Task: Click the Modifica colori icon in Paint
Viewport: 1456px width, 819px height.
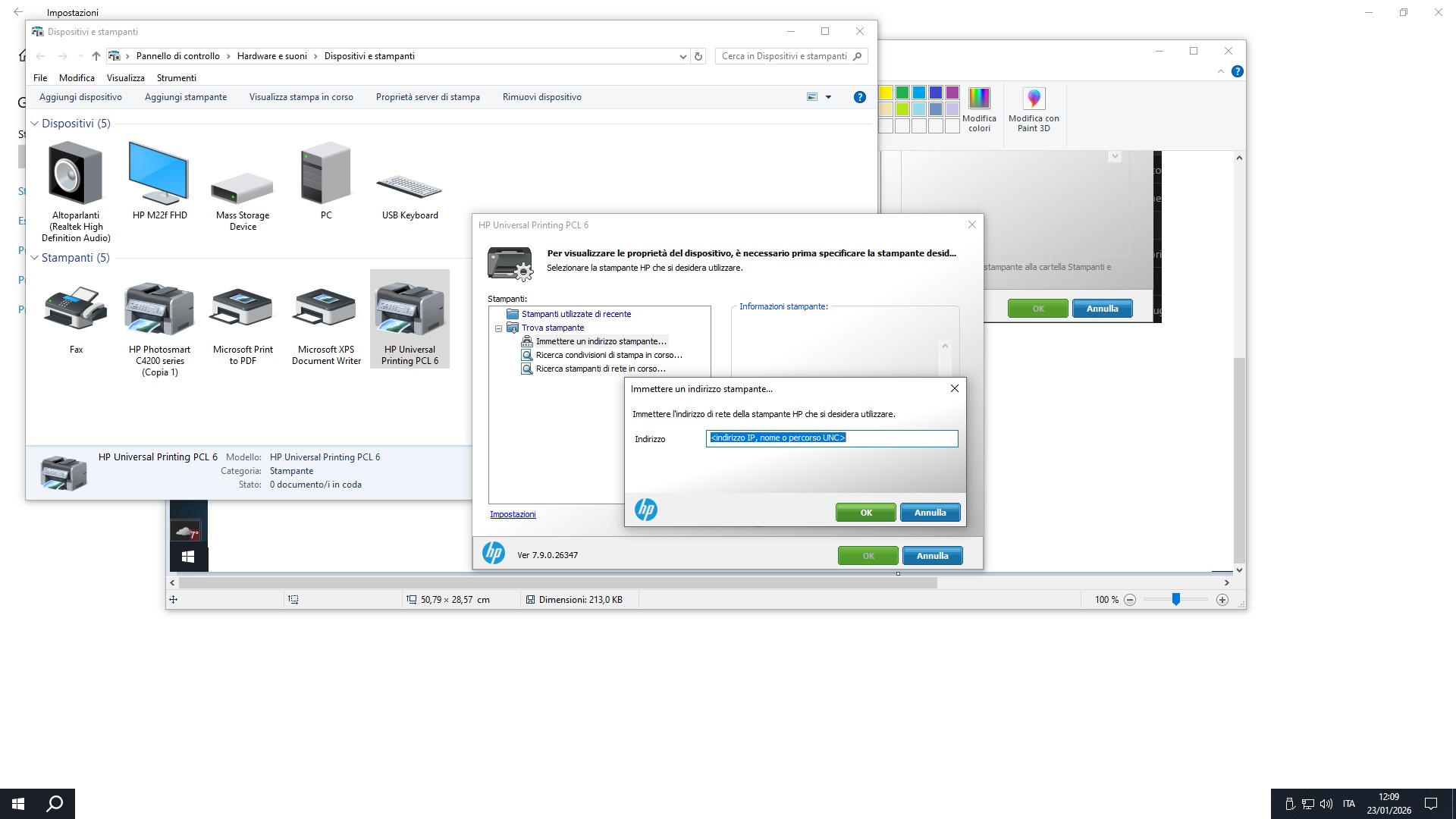Action: [x=979, y=99]
